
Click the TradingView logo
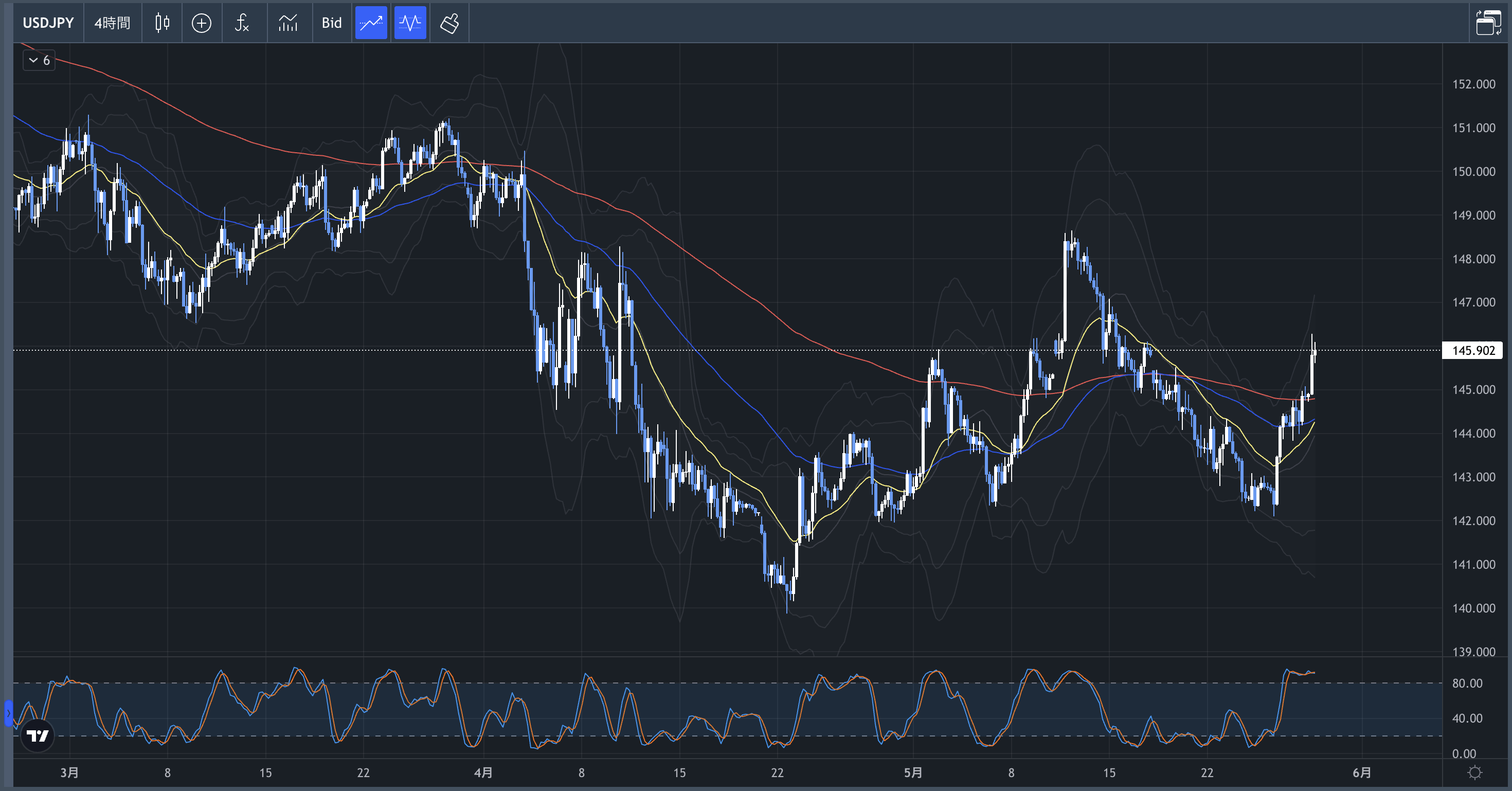[38, 735]
